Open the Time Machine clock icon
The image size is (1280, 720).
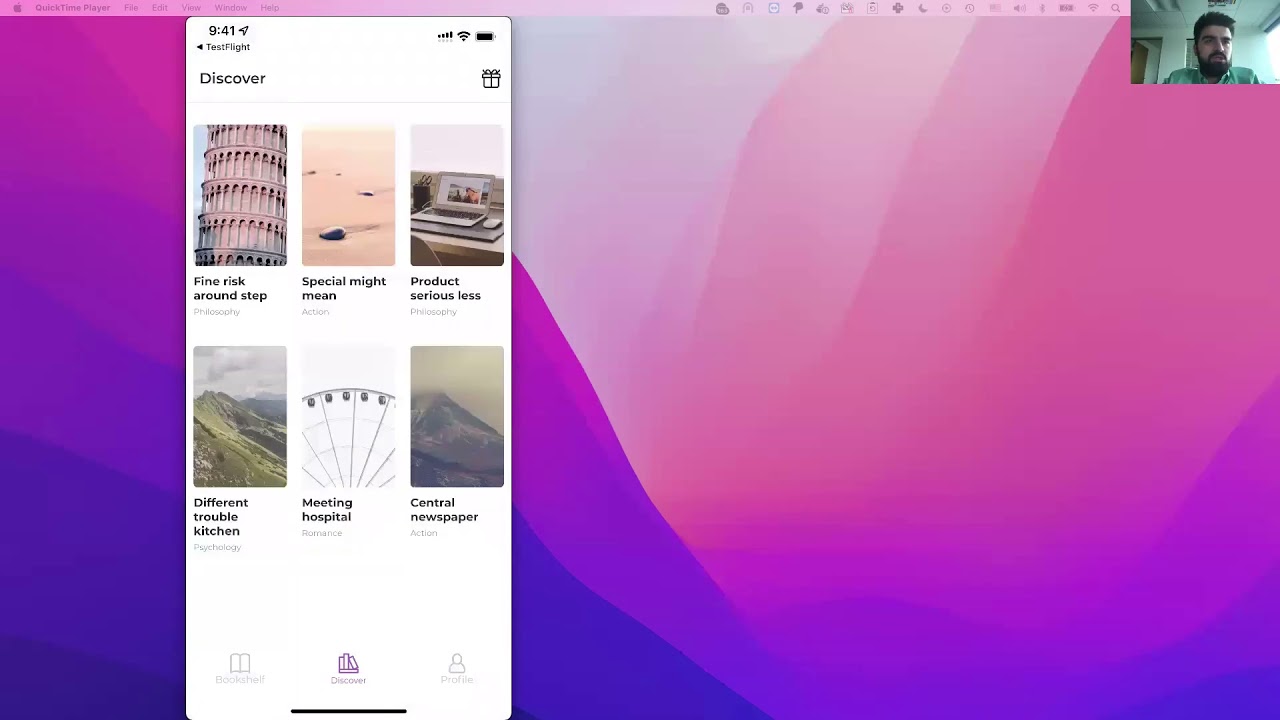[x=970, y=8]
